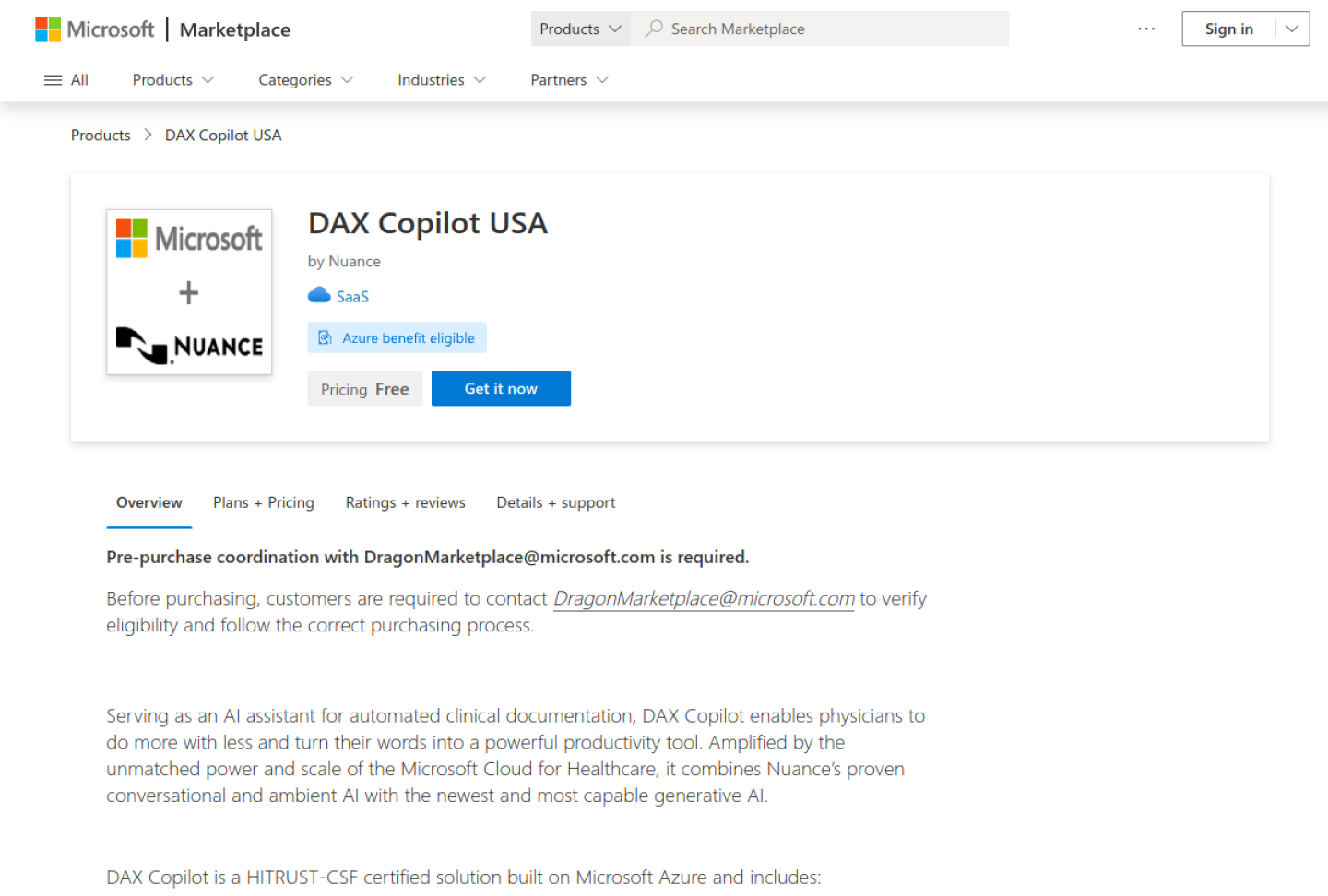Image resolution: width=1328 pixels, height=896 pixels.
Task: Open DragonMarketplace@microsoft.com email link
Action: coord(704,599)
